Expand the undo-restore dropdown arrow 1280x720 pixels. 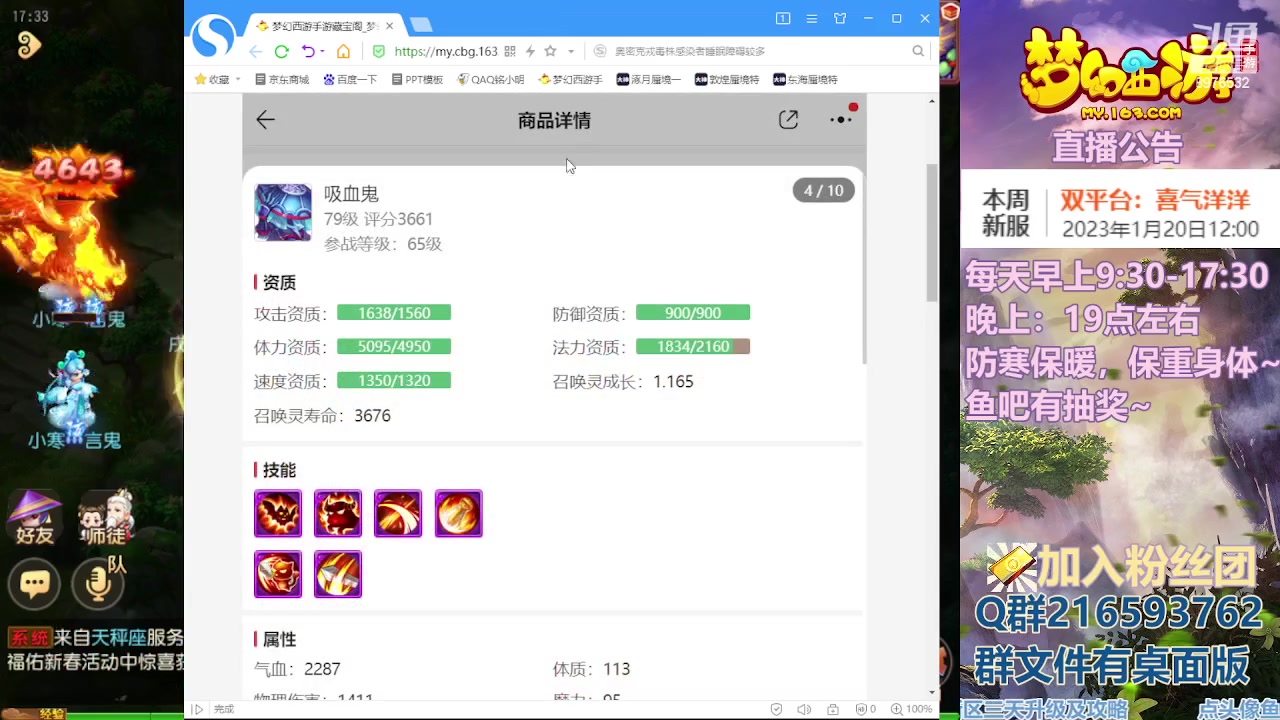tap(322, 51)
